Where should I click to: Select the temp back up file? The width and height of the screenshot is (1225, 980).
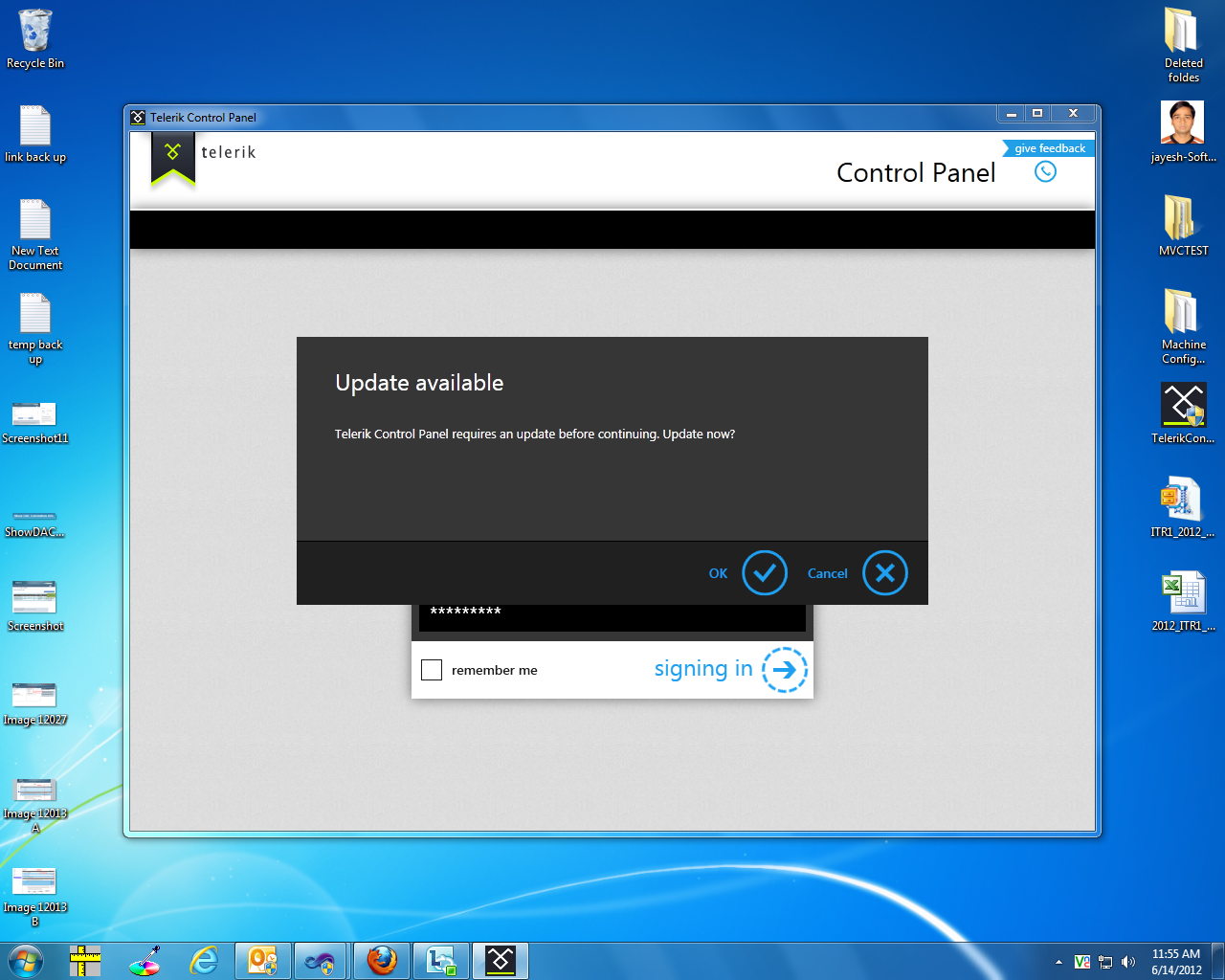coord(35,328)
